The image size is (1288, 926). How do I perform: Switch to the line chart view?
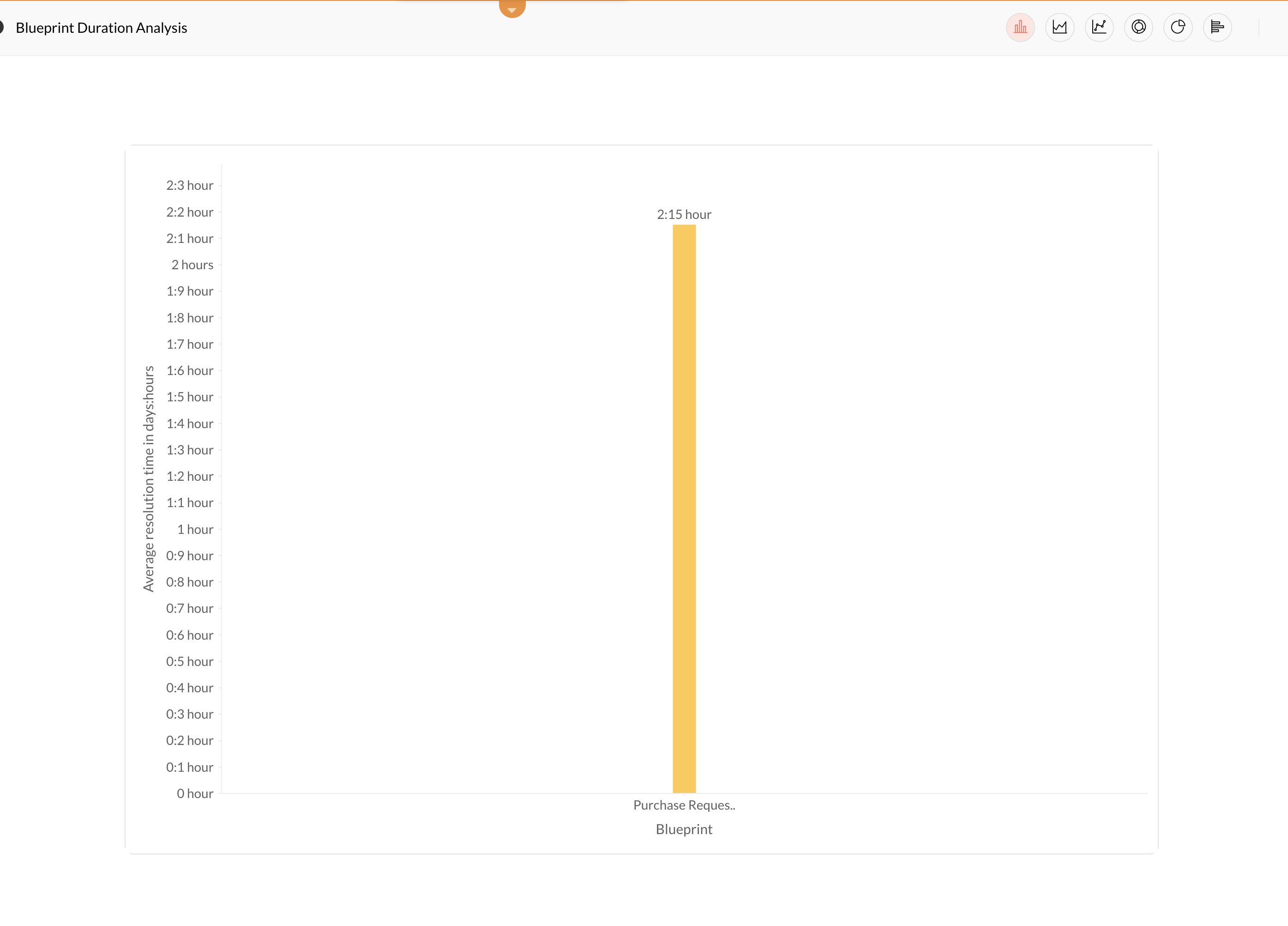click(x=1099, y=27)
